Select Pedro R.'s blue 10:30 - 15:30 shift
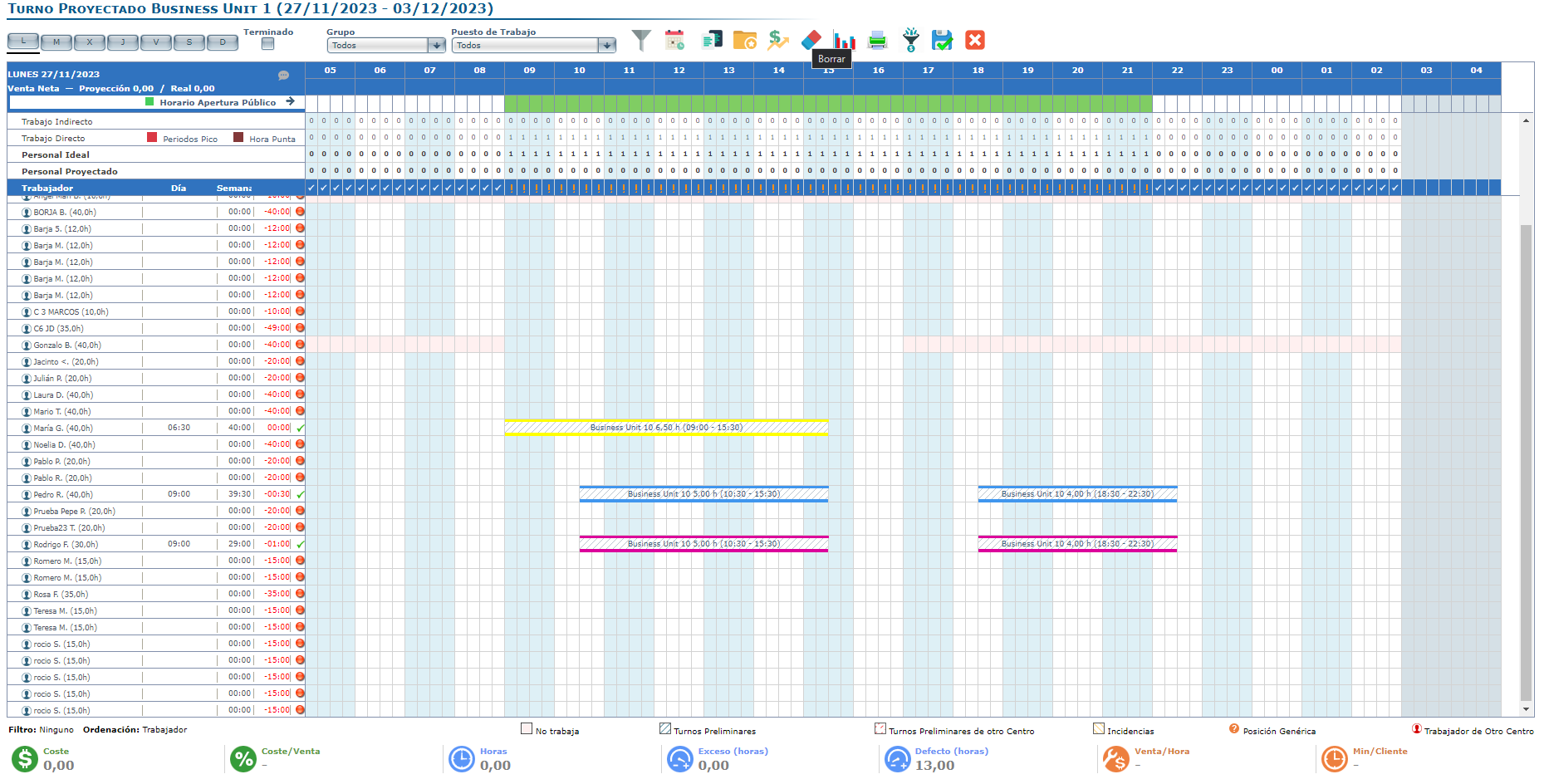This screenshot has width=1544, height=784. [703, 494]
